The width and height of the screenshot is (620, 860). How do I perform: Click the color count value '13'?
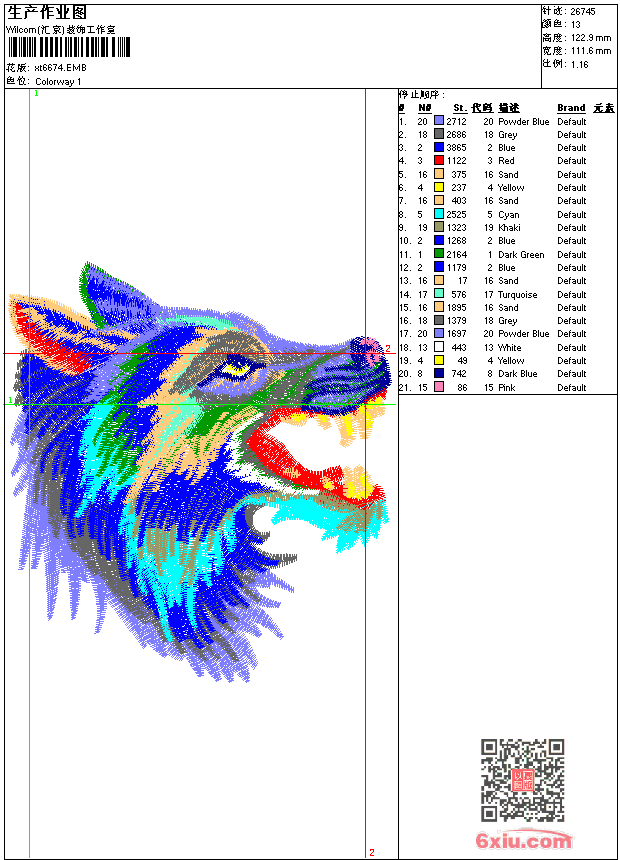576,25
